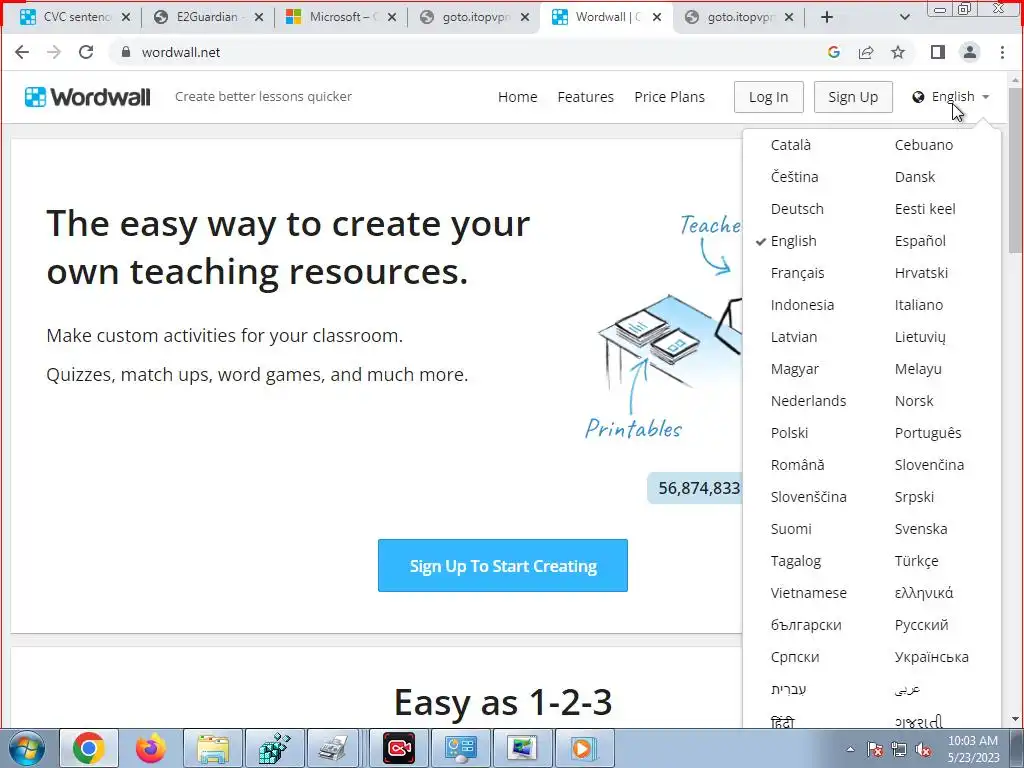
Task: Go back with browser back arrow
Action: 22,52
